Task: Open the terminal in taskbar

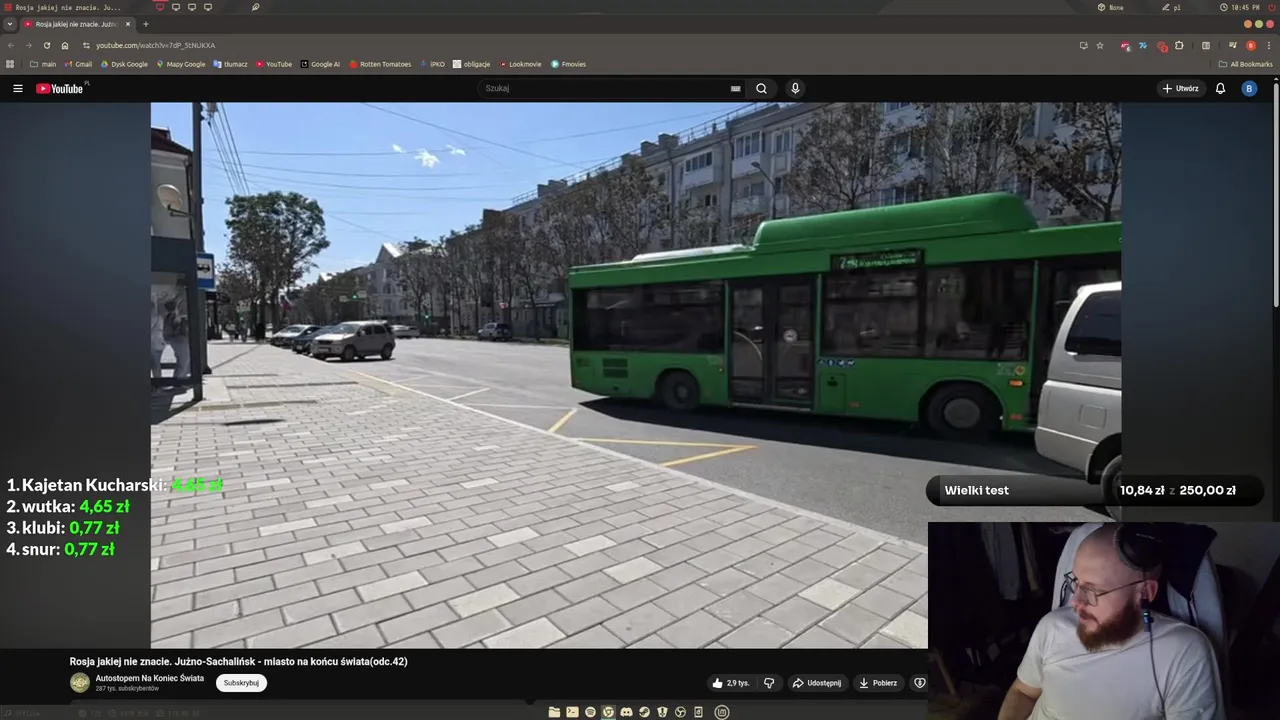Action: [572, 712]
